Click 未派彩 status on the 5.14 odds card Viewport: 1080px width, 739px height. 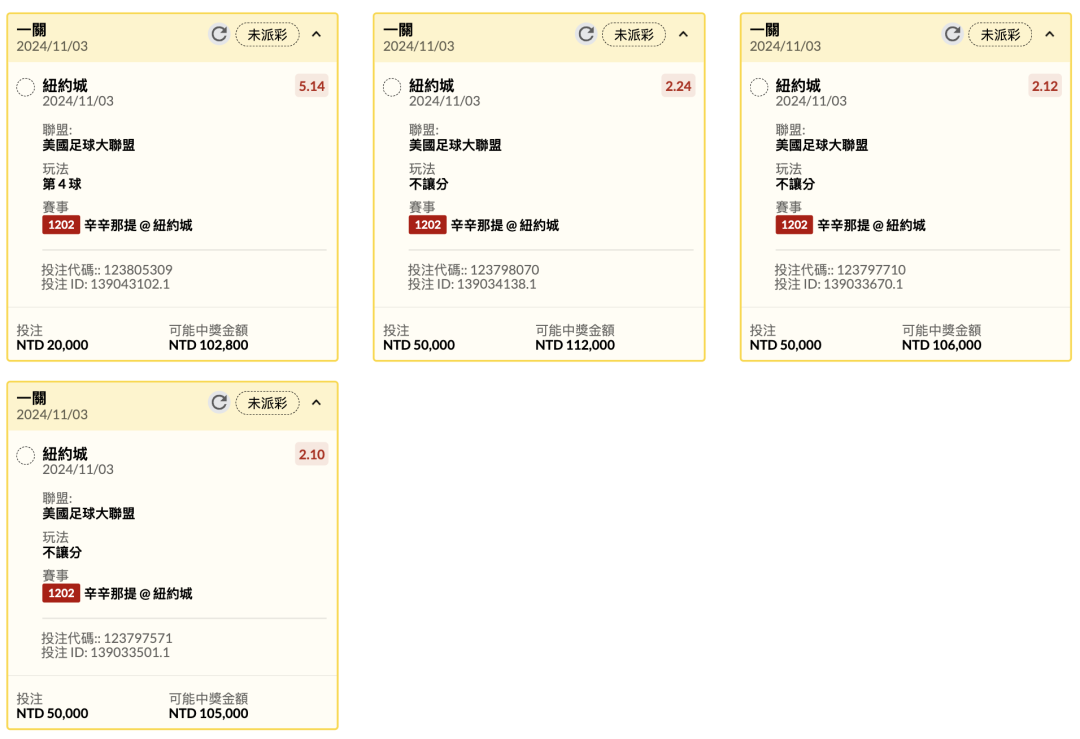click(x=267, y=34)
